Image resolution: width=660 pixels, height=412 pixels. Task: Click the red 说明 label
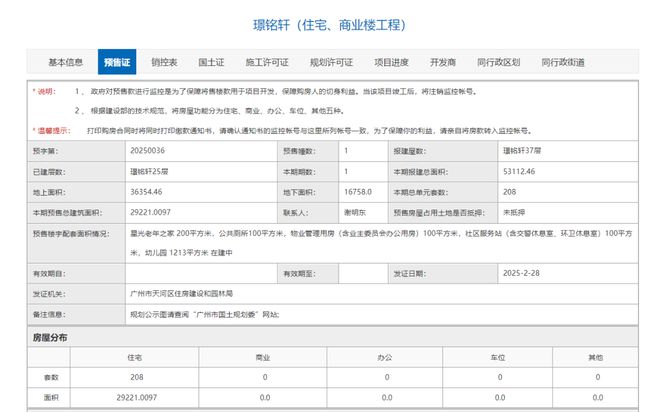coord(44,91)
